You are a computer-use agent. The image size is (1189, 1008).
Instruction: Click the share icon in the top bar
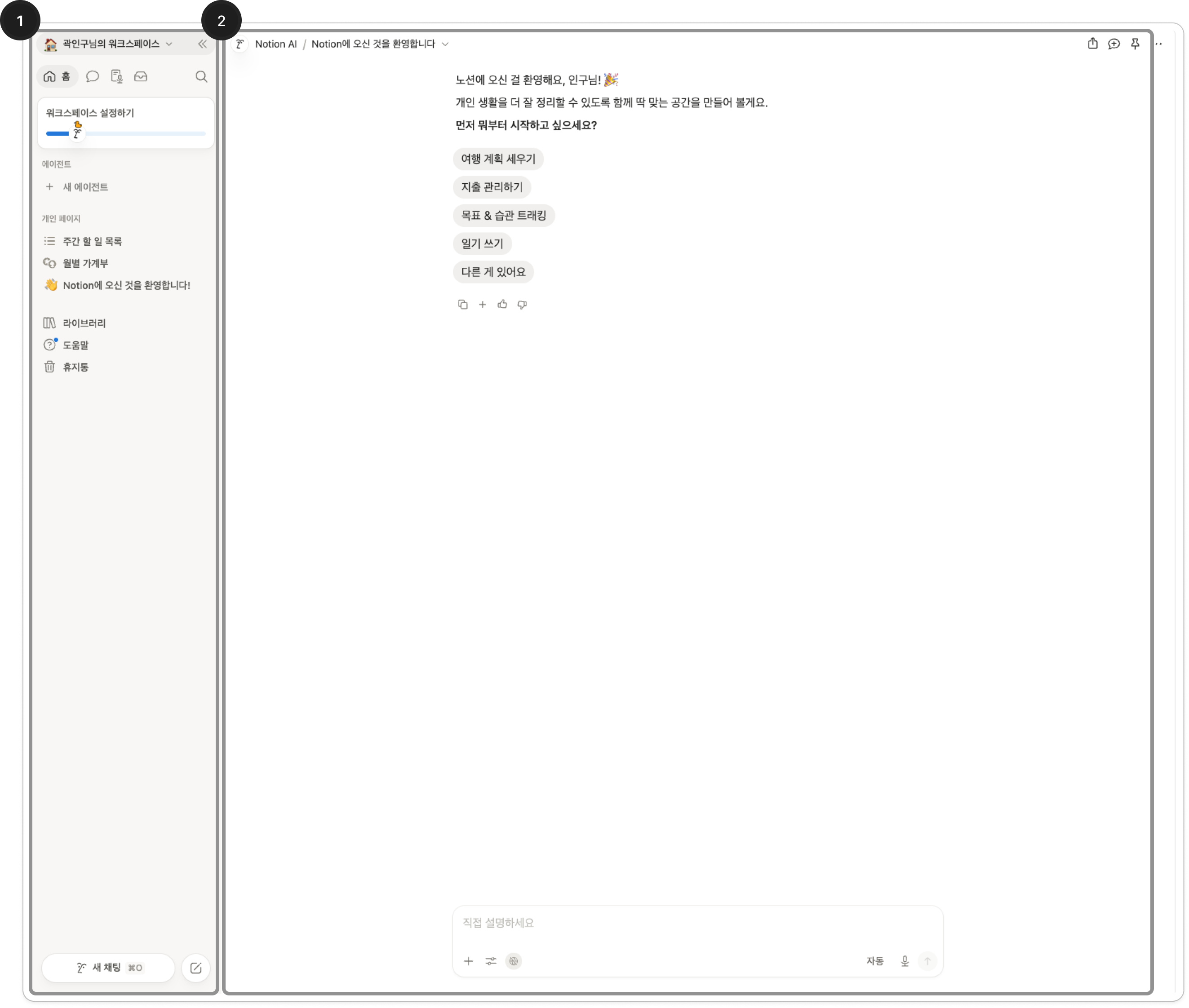1092,44
